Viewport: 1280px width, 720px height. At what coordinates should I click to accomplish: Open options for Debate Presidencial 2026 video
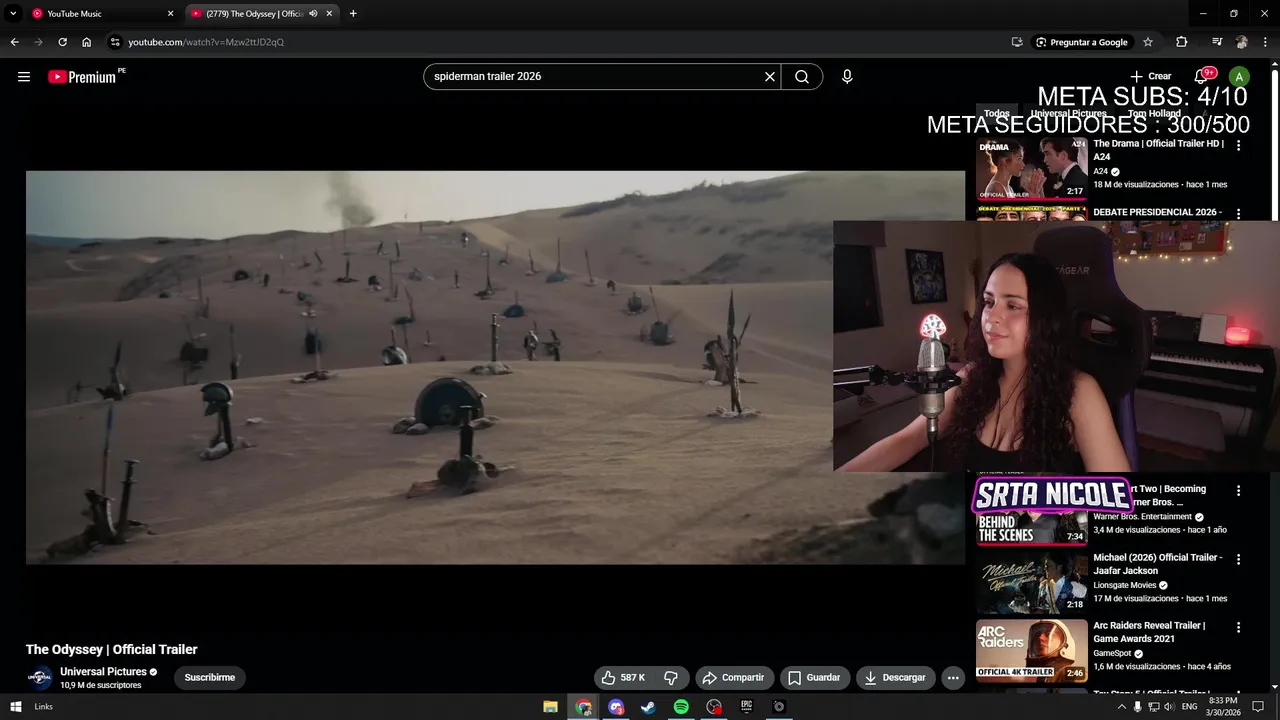click(1238, 214)
